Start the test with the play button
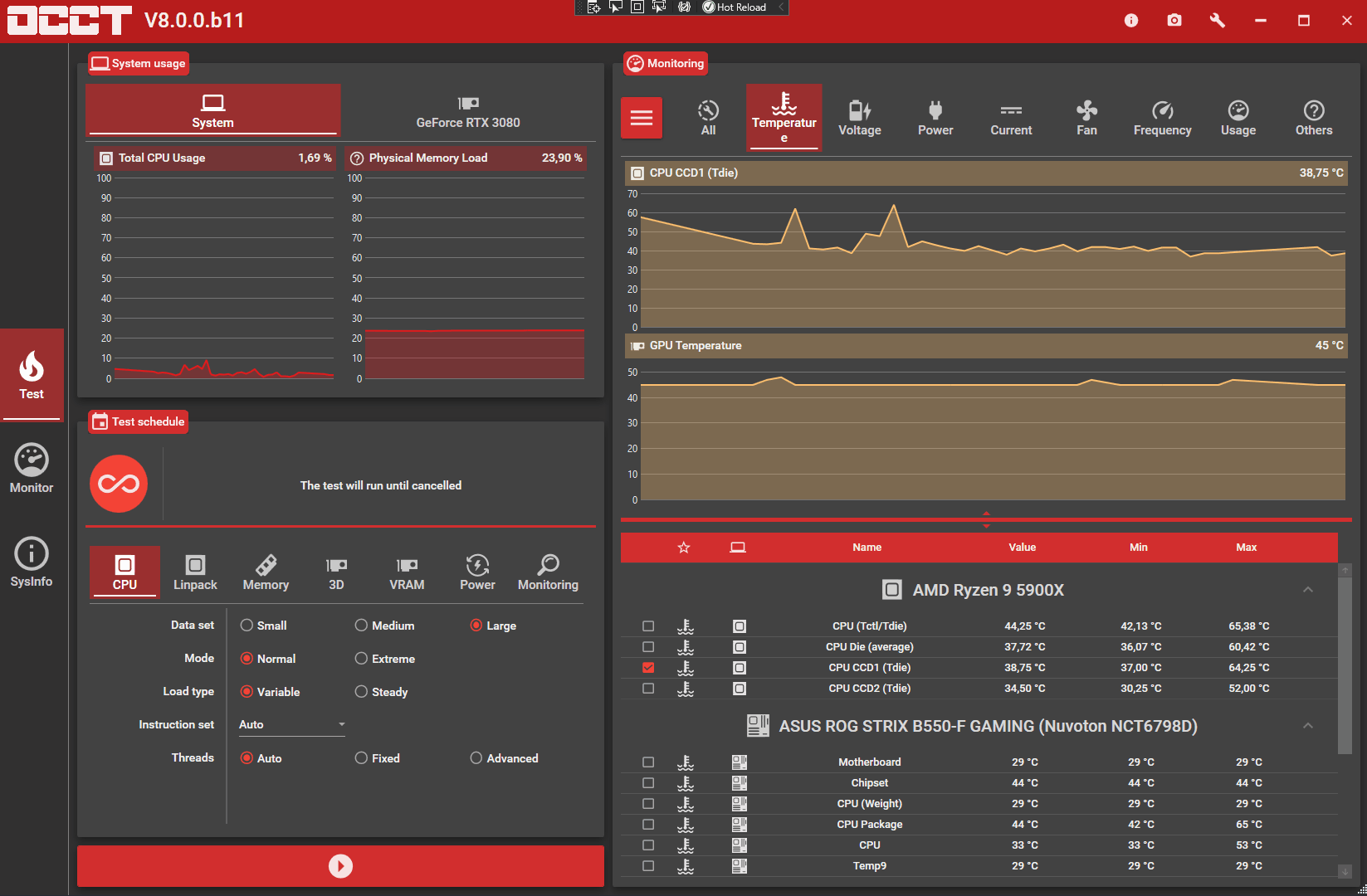This screenshot has width=1367, height=896. (x=340, y=866)
